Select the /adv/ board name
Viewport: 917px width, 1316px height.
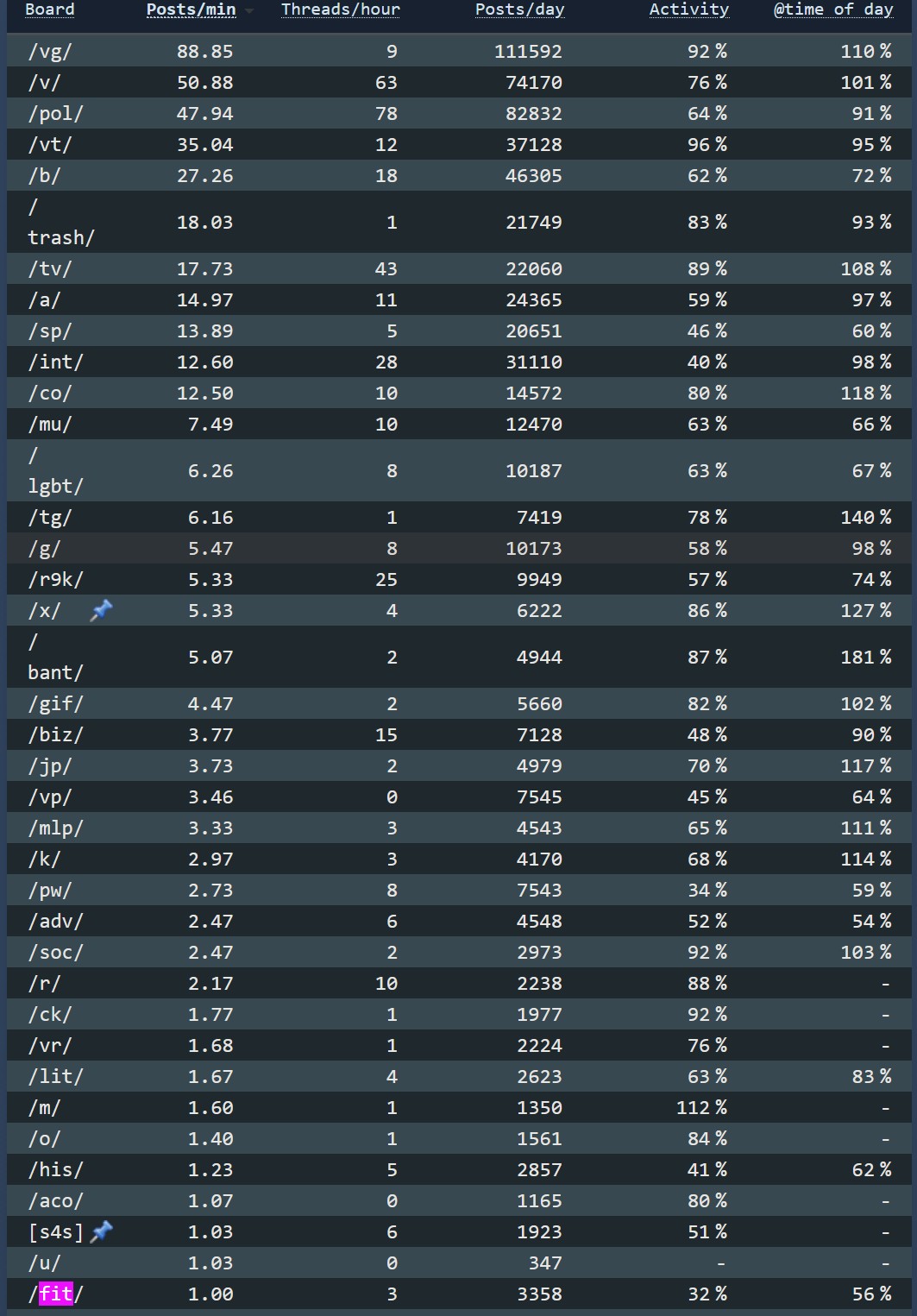tap(55, 922)
